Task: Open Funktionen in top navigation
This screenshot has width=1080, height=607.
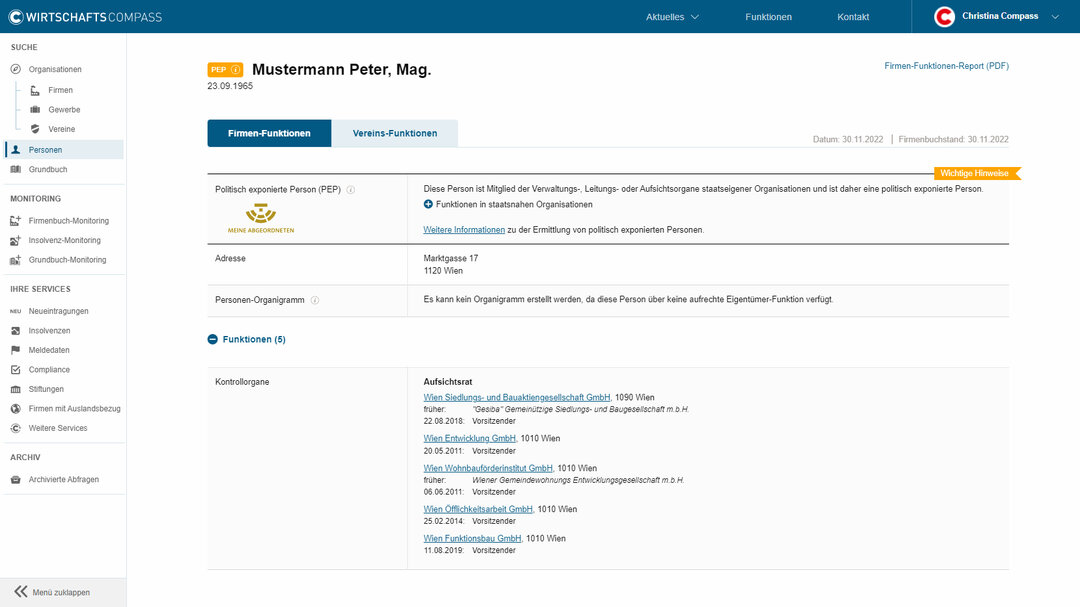Action: pyautogui.click(x=768, y=17)
